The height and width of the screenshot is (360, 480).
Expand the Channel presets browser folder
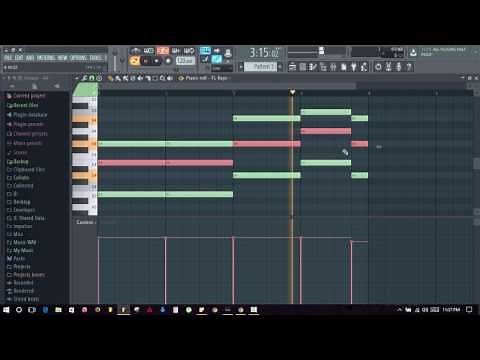coord(27,134)
